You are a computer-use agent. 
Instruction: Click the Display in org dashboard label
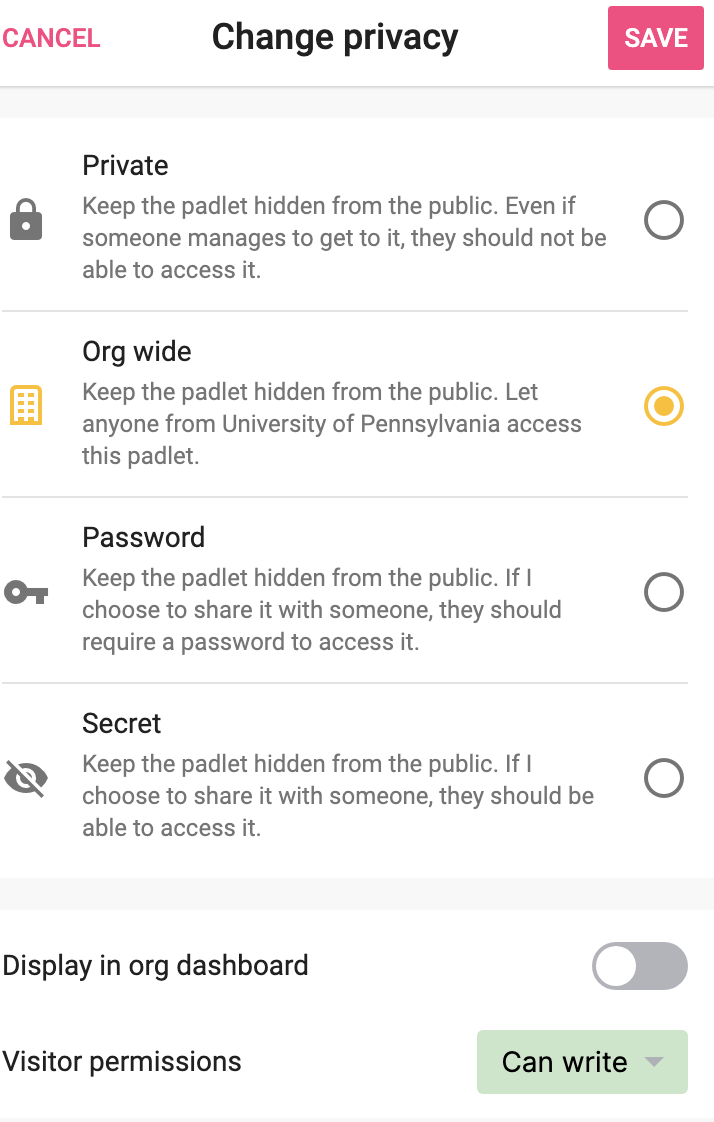tap(156, 965)
